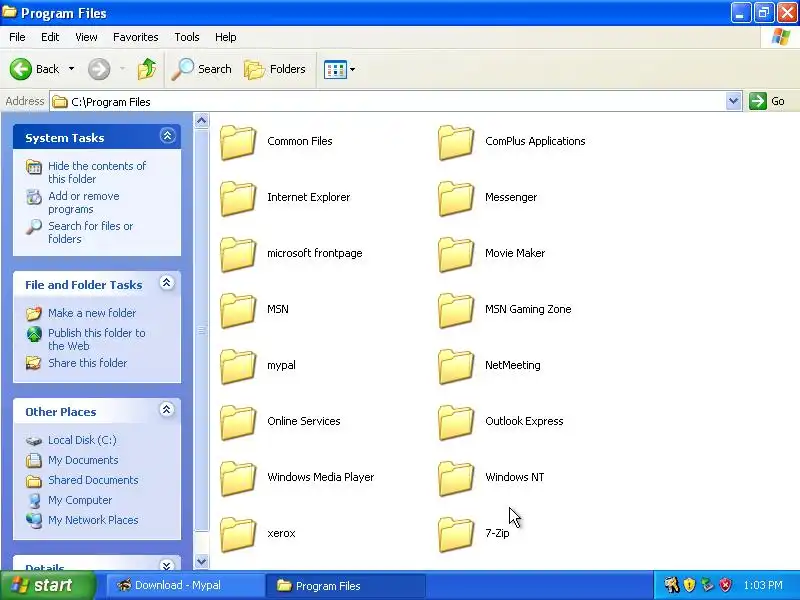Select the xerox folder icon
The height and width of the screenshot is (600, 800).
pos(238,535)
